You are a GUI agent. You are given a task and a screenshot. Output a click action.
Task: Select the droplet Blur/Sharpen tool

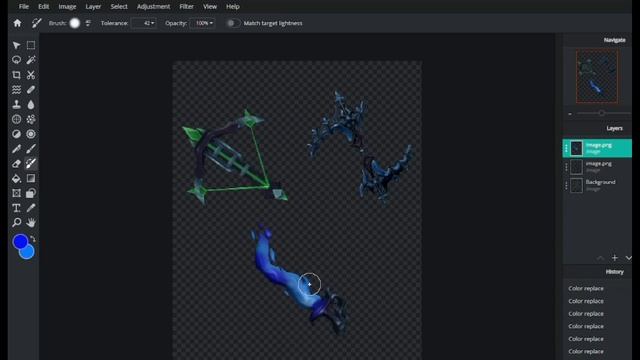(31, 104)
